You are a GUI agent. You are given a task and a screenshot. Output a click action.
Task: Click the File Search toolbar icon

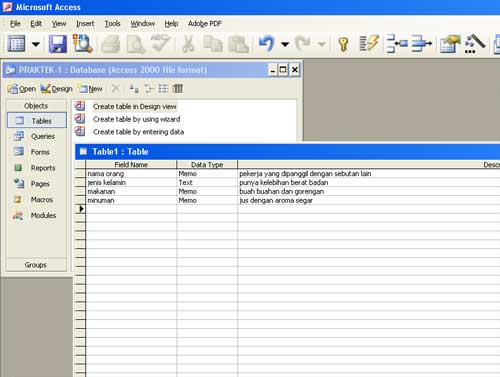pos(83,44)
